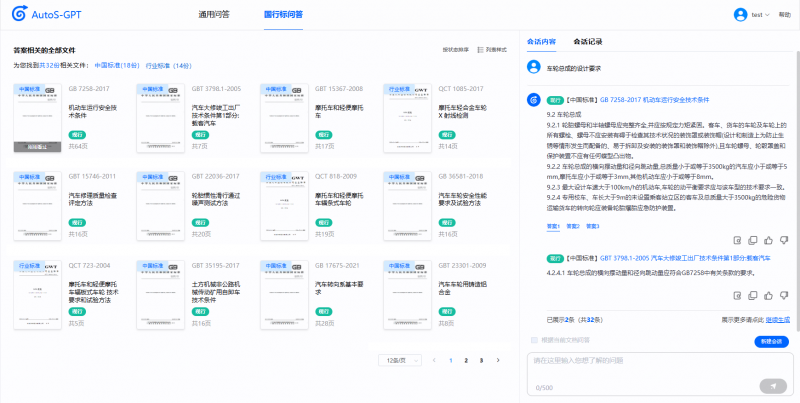Image resolution: width=800 pixels, height=403 pixels.
Task: Click the AutoS-GPT logo icon
Action: click(19, 15)
